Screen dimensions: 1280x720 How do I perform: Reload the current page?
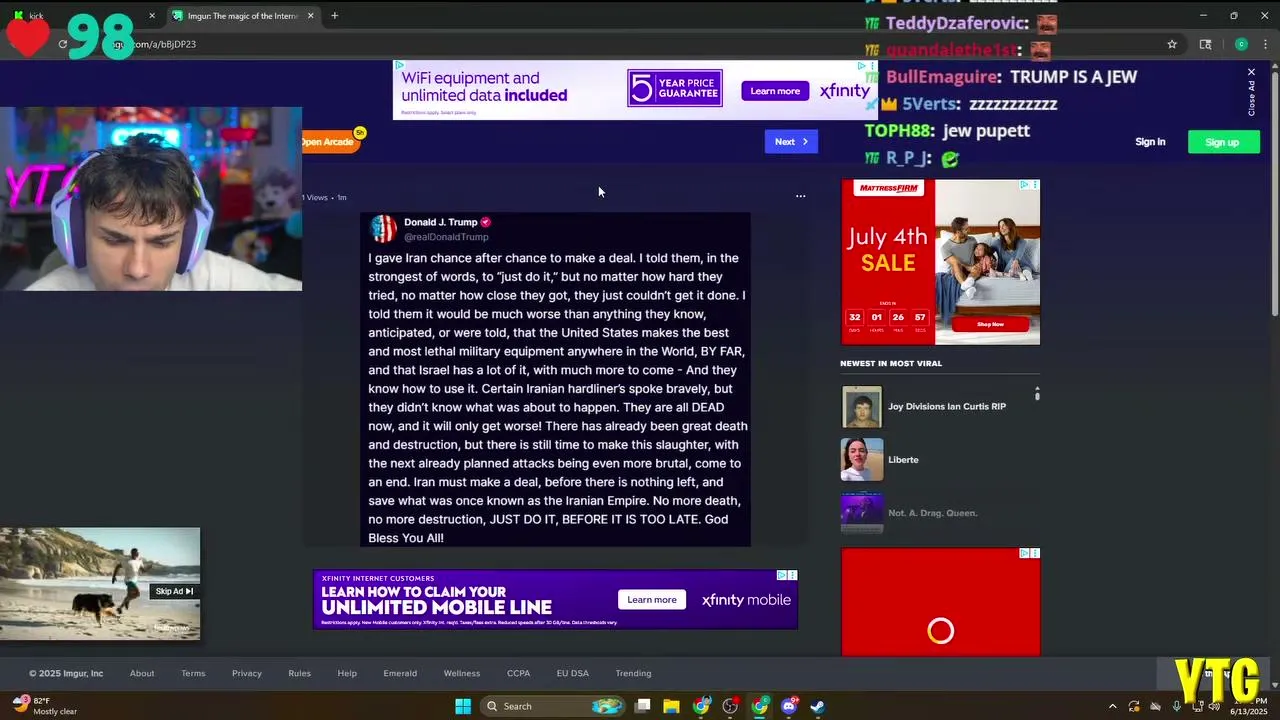point(62,44)
